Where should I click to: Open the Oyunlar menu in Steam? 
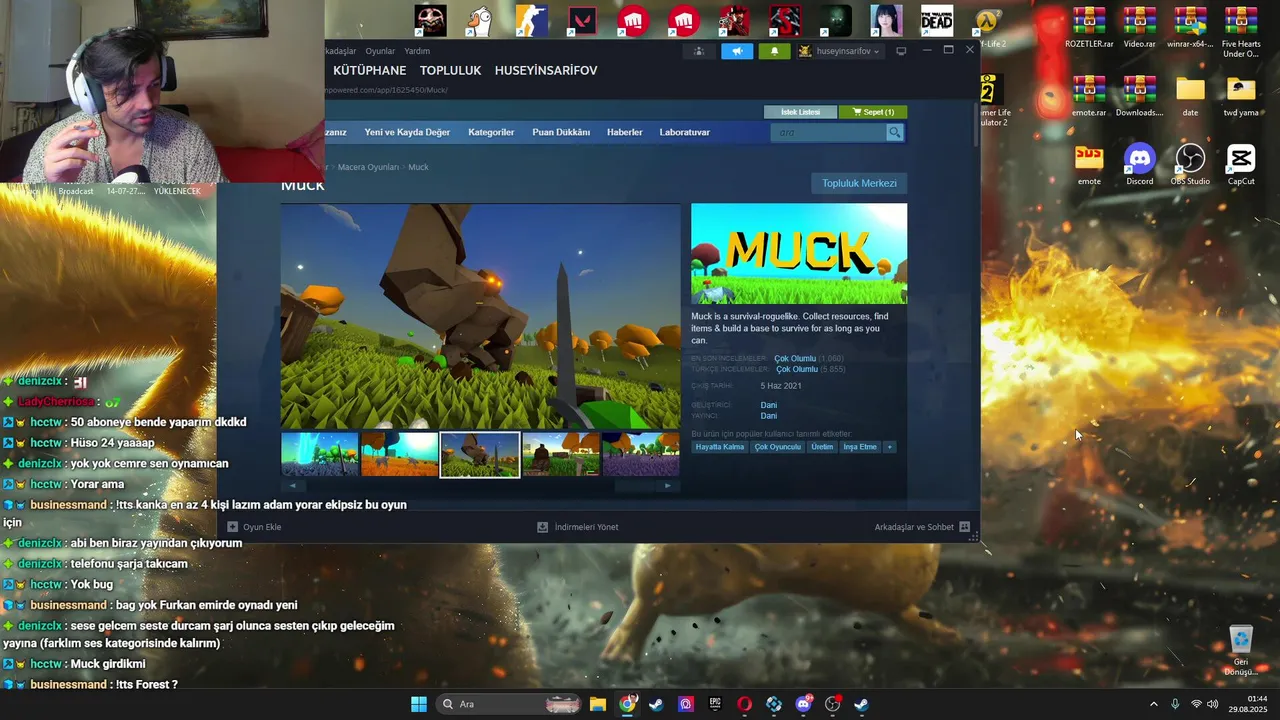[380, 51]
